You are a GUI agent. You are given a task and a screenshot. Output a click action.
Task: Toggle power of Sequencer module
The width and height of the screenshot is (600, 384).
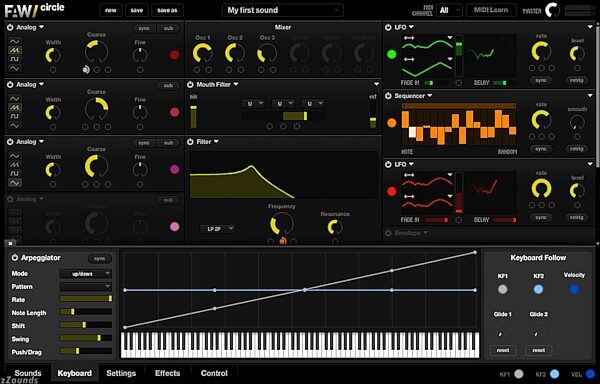click(x=388, y=96)
